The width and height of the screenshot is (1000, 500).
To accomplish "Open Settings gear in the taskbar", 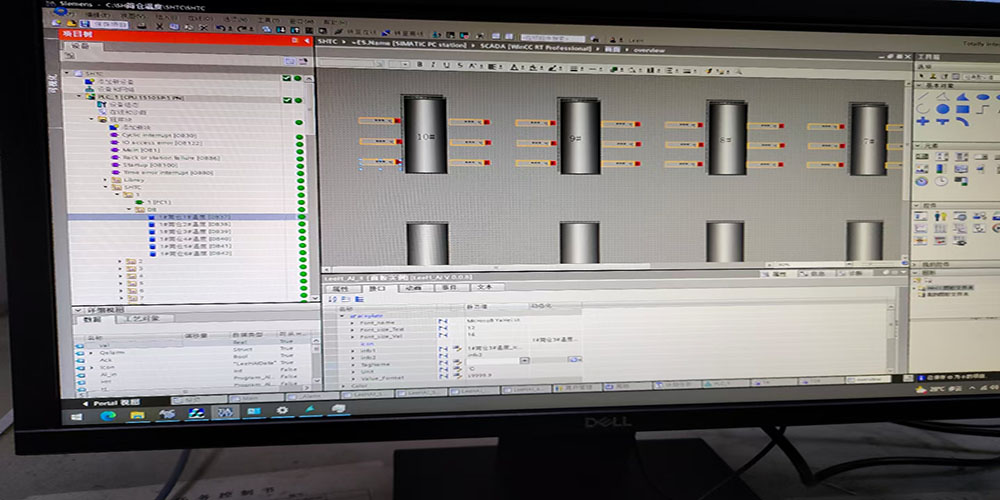I will click(x=282, y=411).
